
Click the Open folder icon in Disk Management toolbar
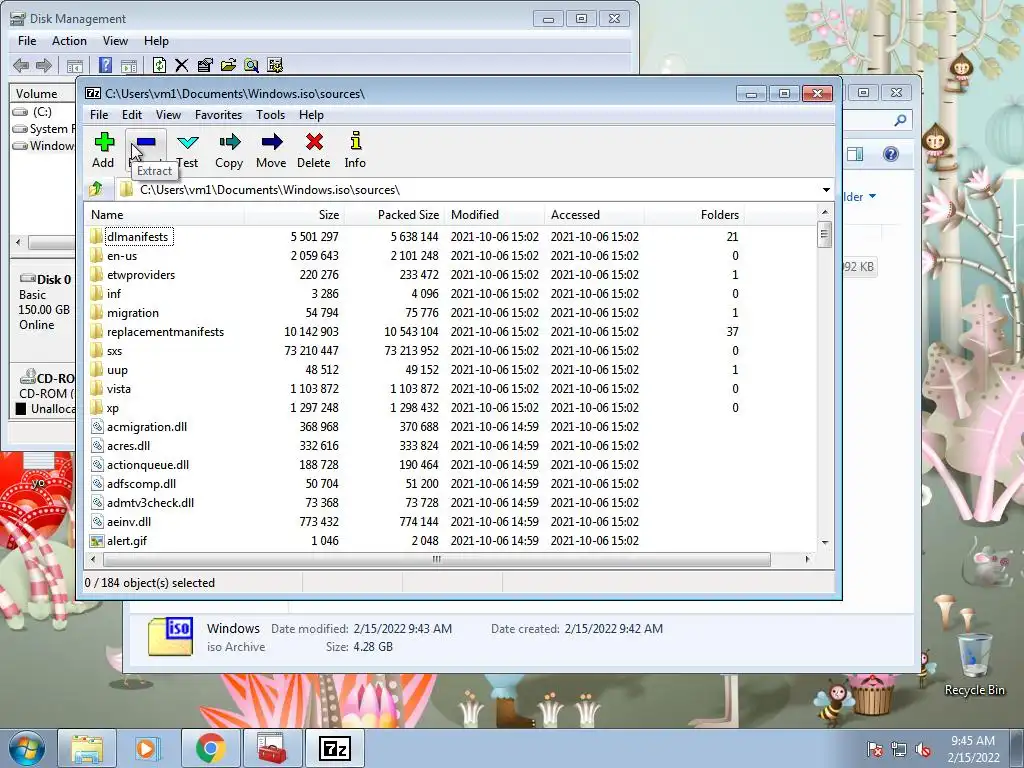228,65
